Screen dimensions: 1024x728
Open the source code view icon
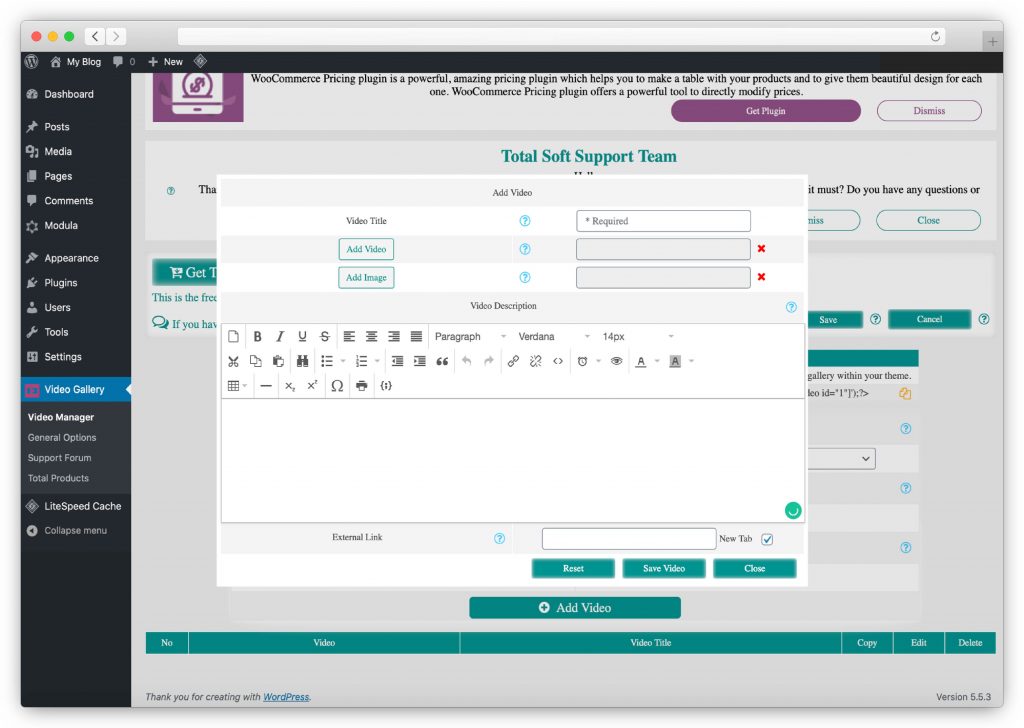pos(557,360)
